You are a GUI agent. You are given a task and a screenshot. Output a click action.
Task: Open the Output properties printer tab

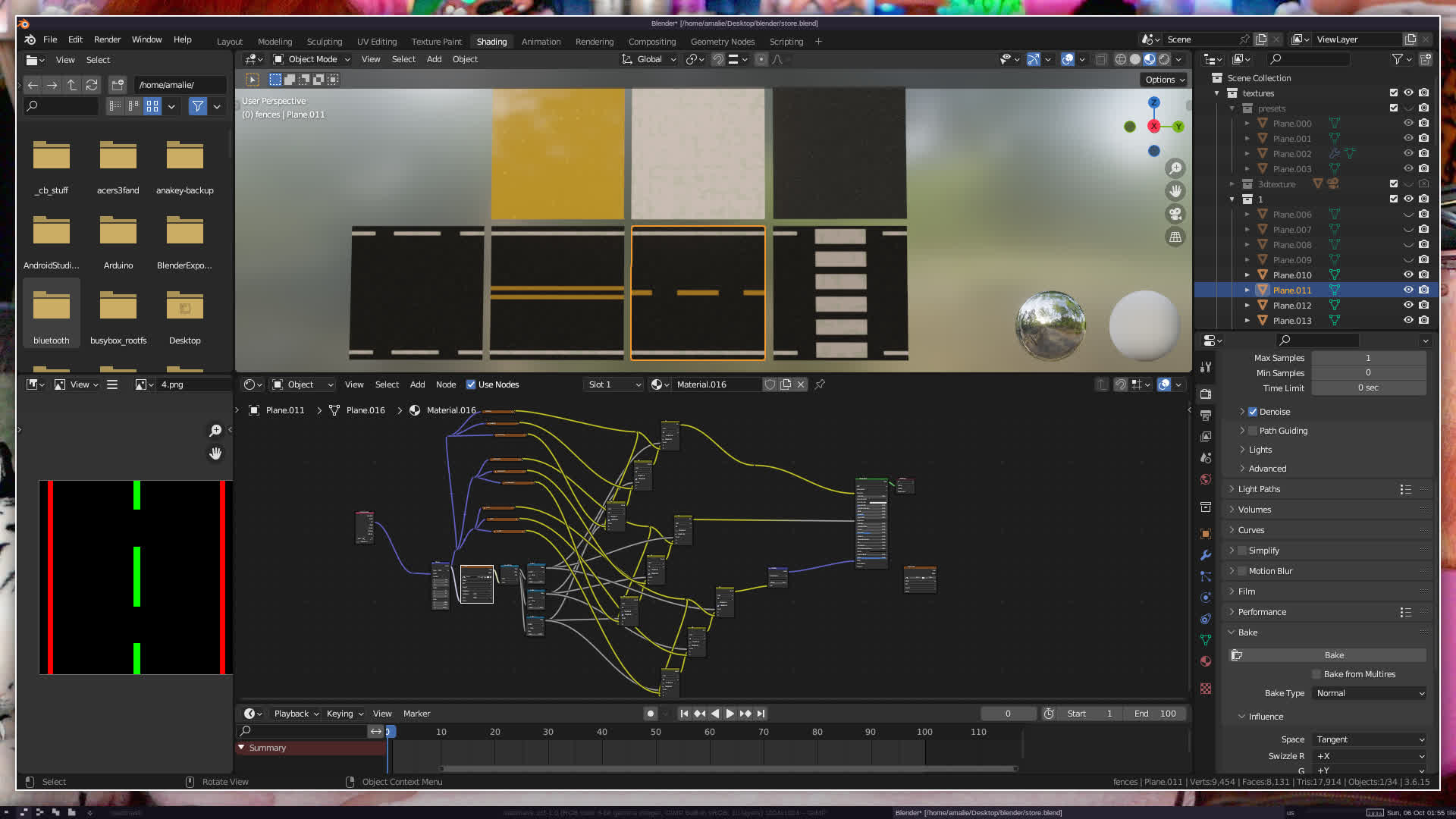[x=1206, y=416]
